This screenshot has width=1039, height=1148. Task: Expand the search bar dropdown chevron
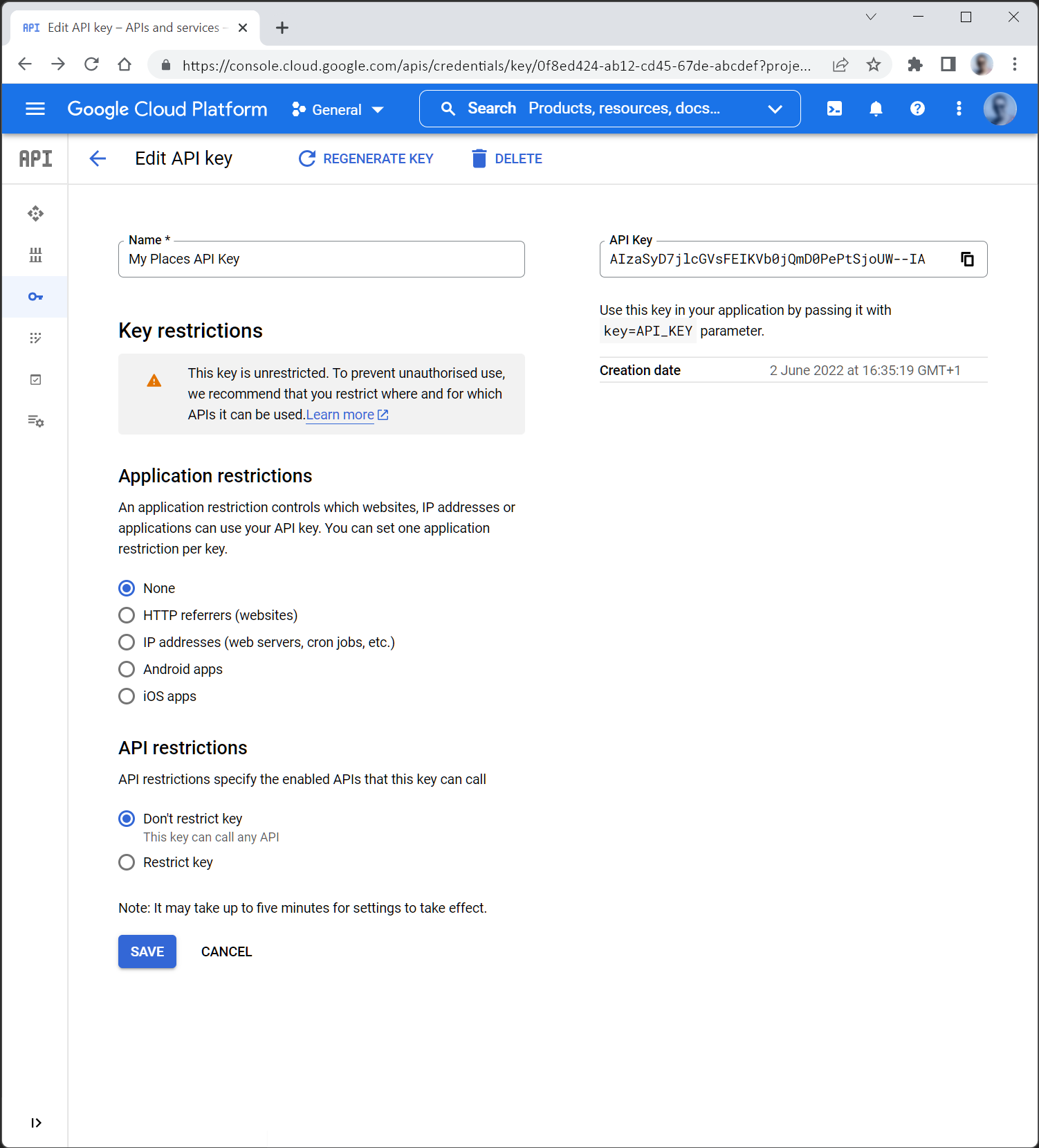(x=775, y=109)
